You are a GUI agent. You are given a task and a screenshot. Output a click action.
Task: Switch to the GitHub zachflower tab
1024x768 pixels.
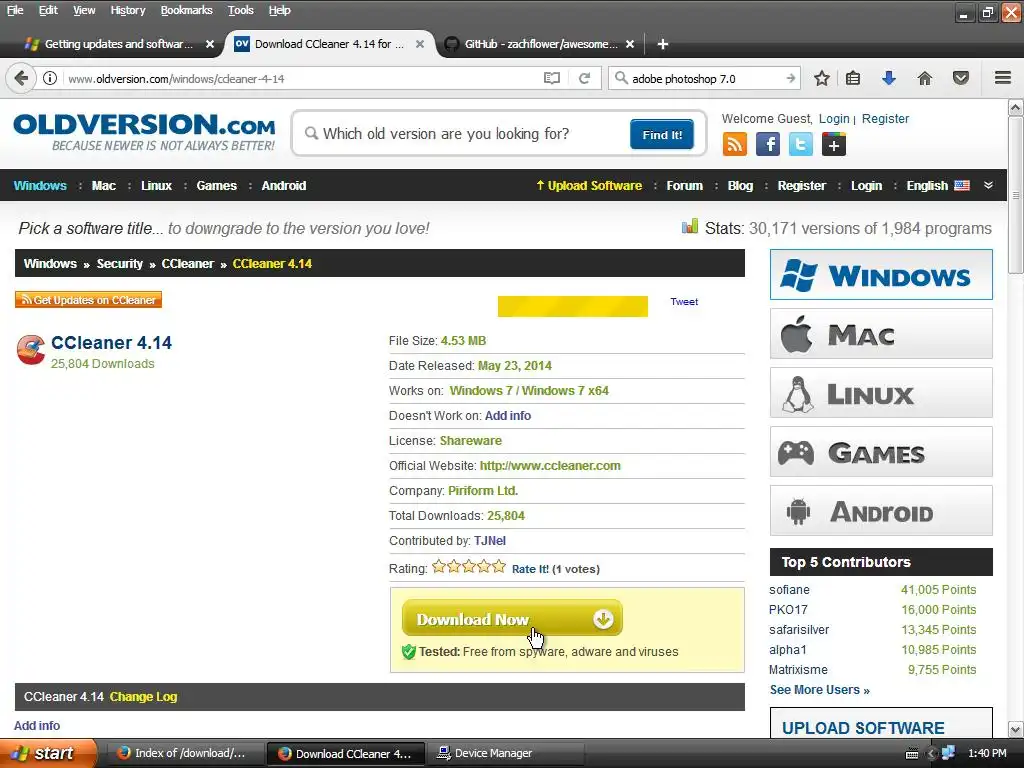tap(541, 44)
